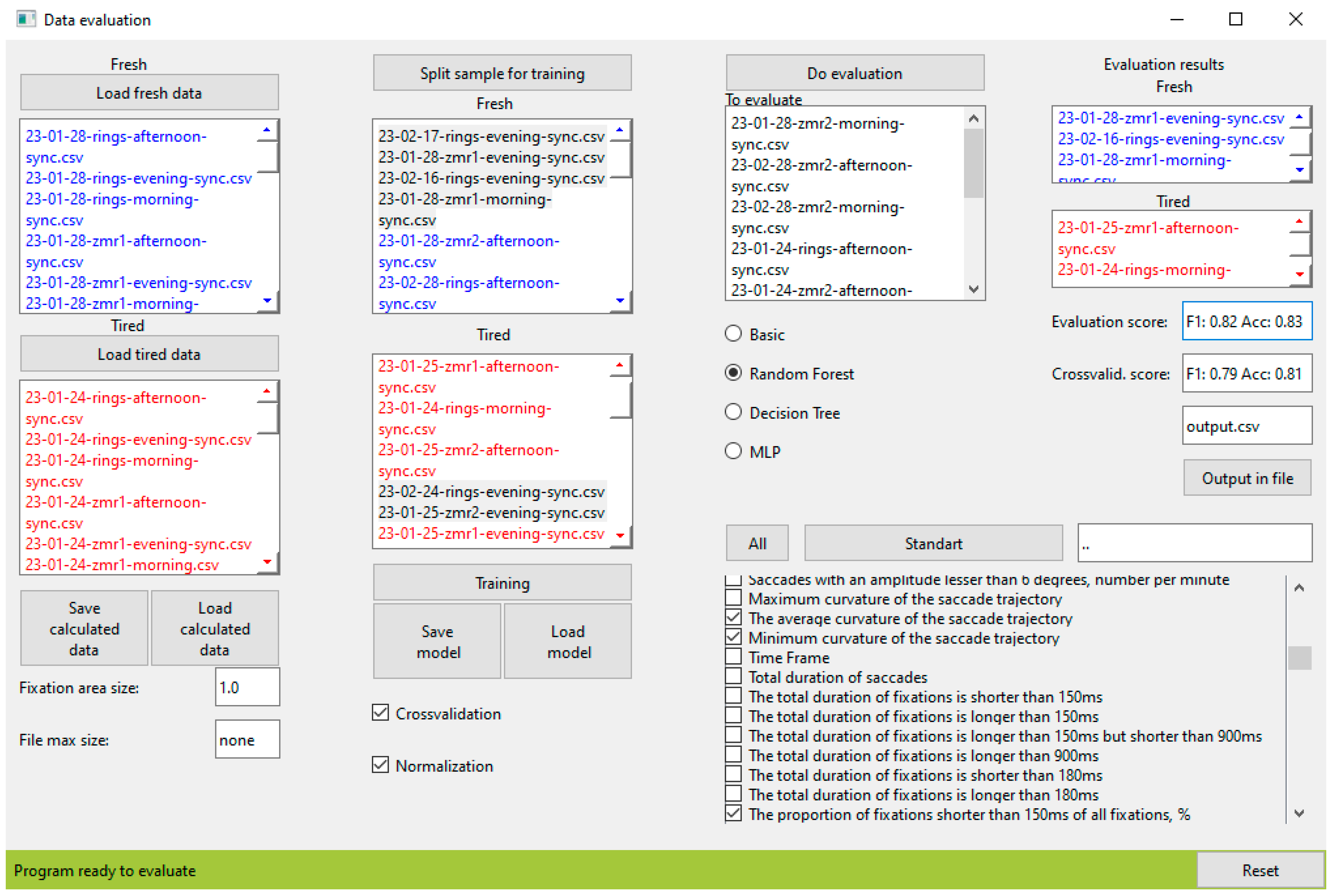1332x896 pixels.
Task: Click the Data evaluation app icon in title bar
Action: 26,19
